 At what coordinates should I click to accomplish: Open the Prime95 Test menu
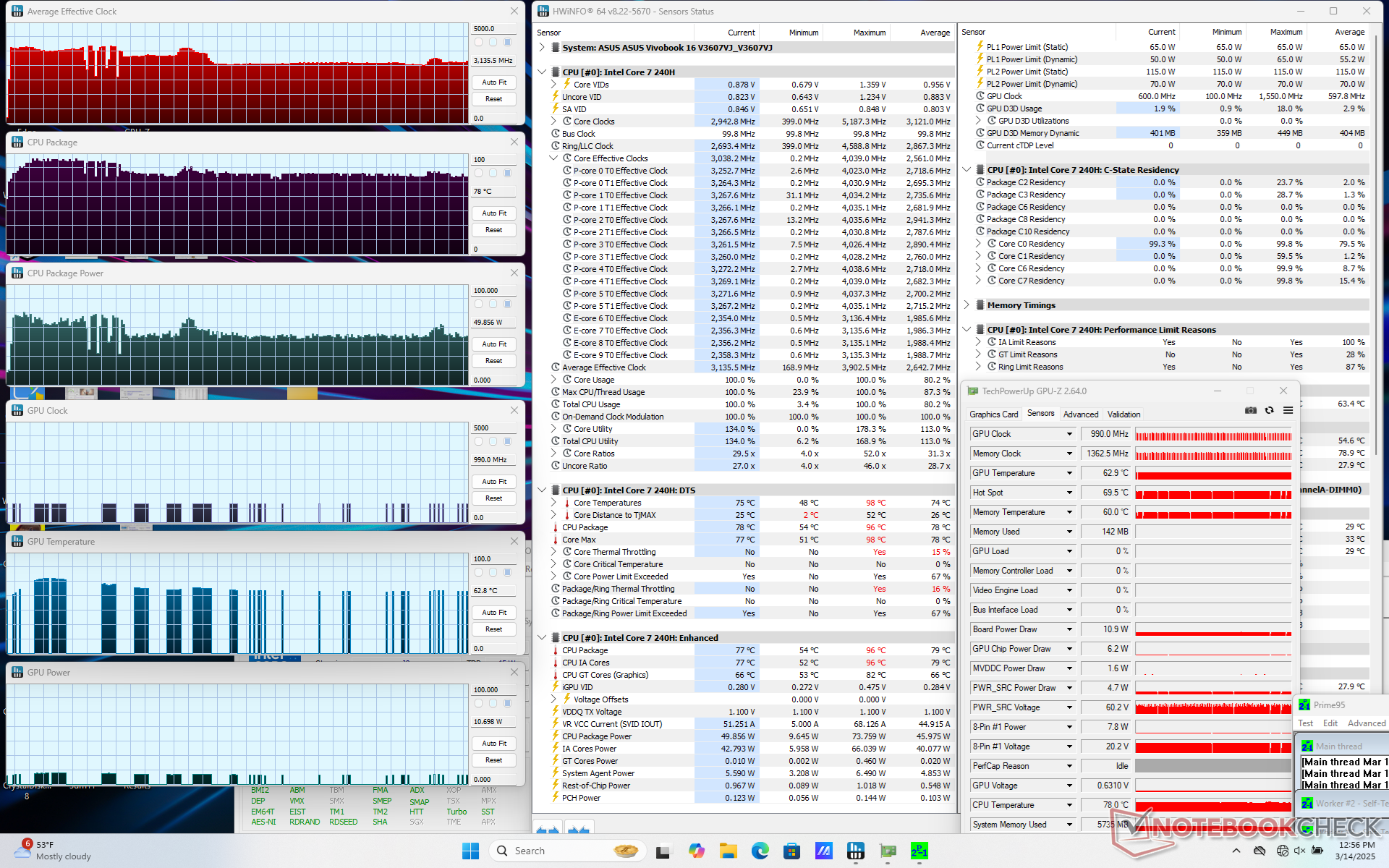pyautogui.click(x=1305, y=723)
